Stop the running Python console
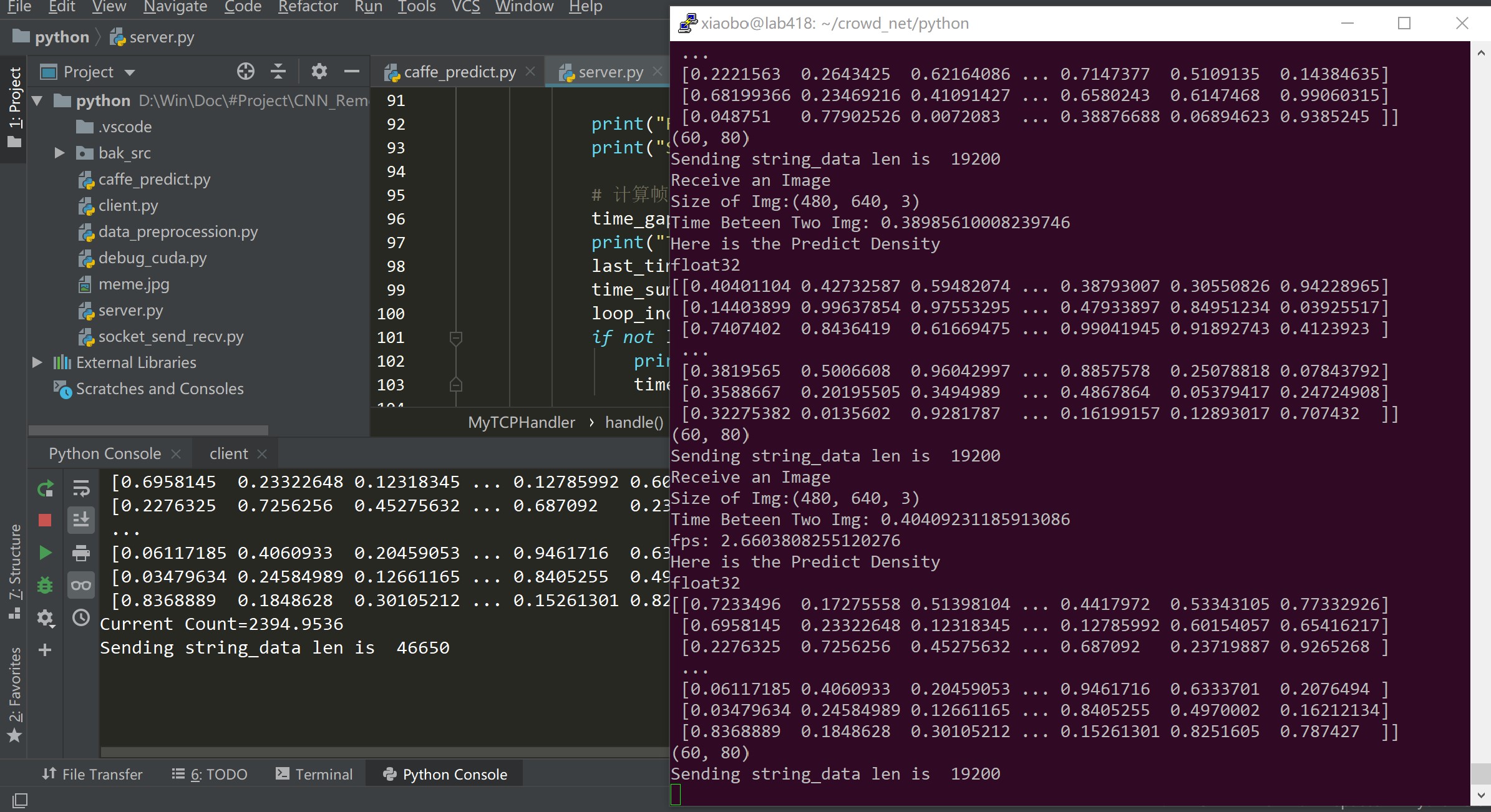1491x812 pixels. [45, 520]
